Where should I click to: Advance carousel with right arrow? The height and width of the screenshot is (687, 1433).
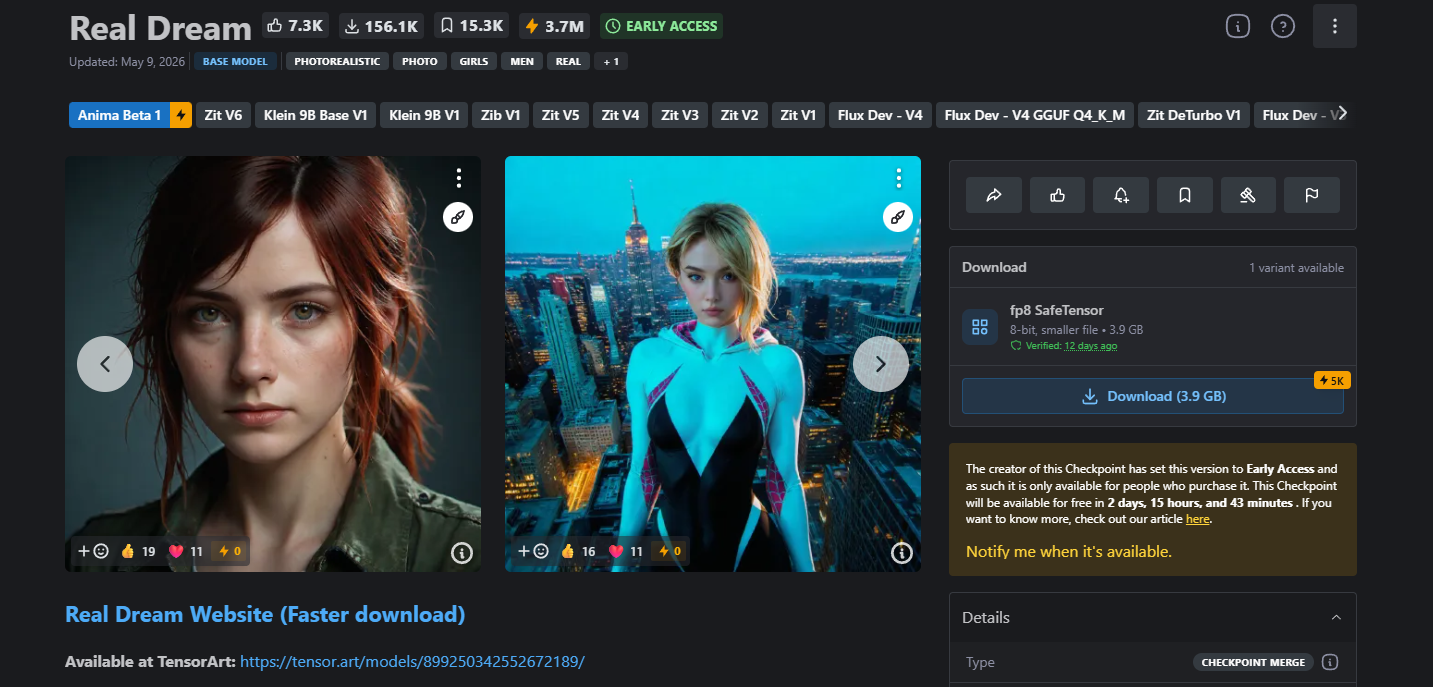(x=881, y=364)
